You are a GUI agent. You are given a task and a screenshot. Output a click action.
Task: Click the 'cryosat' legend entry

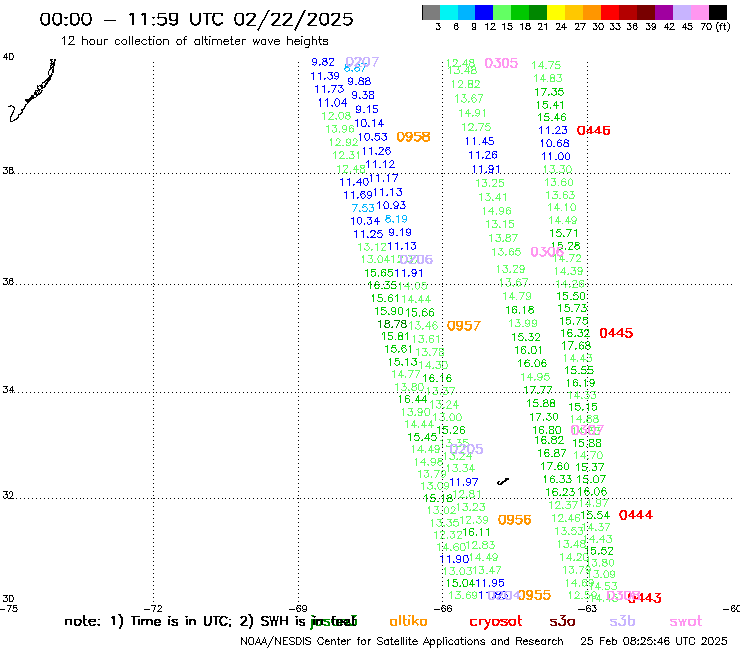coord(496,622)
